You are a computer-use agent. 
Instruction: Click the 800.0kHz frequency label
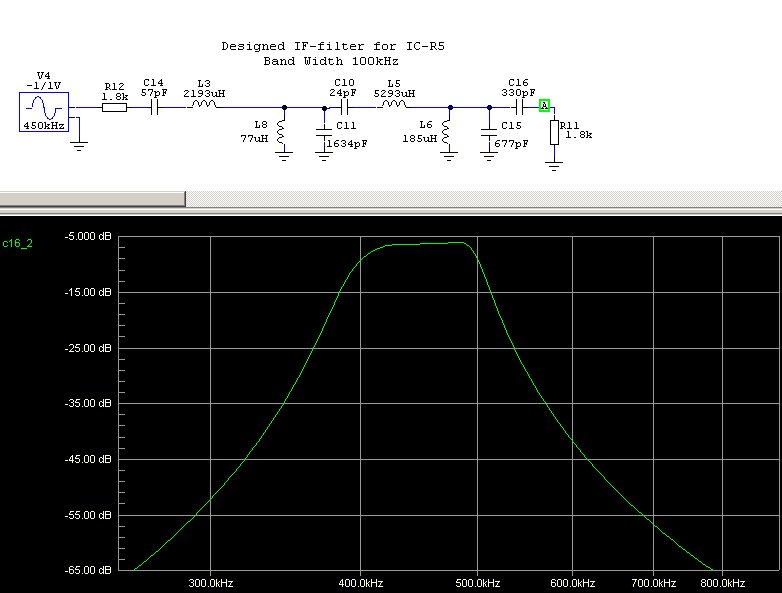723,583
